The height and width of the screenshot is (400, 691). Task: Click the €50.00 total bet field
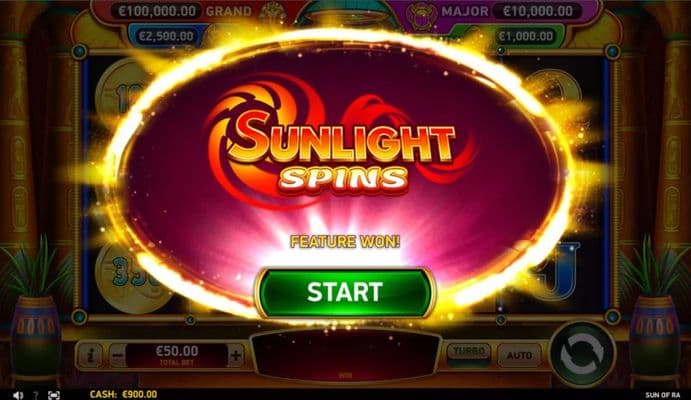coord(177,356)
